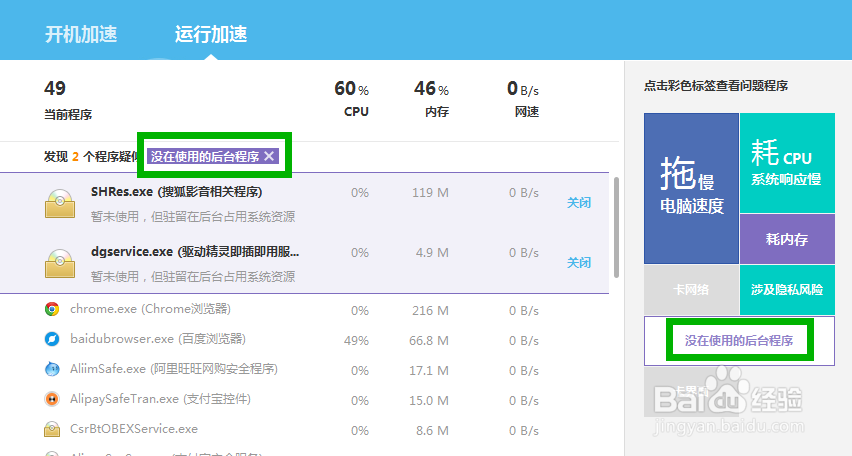This screenshot has height=456, width=852.
Task: Open the 耗内存 tile
Action: click(787, 239)
